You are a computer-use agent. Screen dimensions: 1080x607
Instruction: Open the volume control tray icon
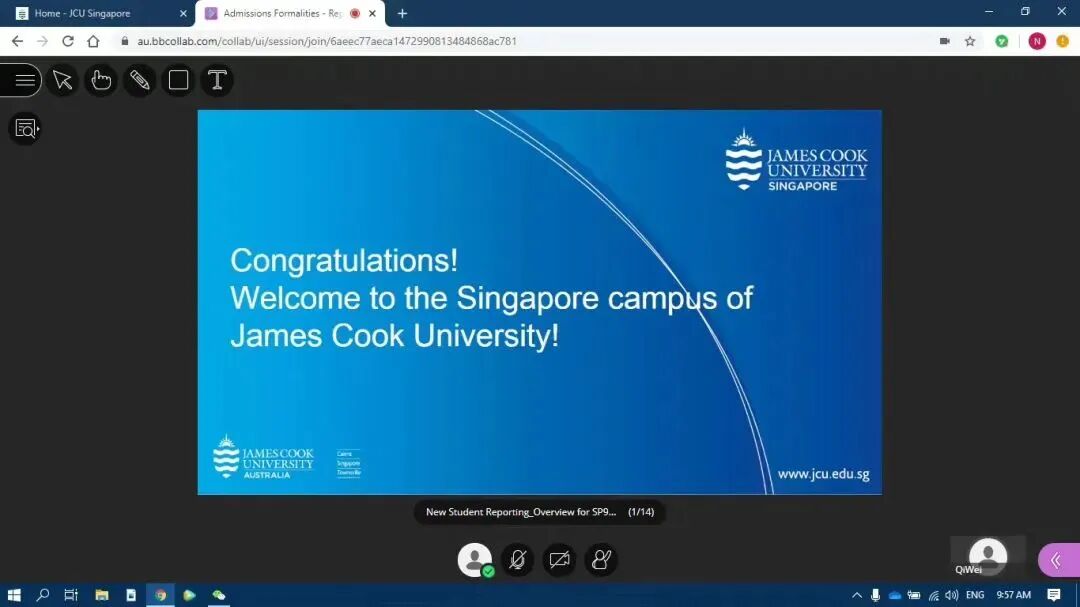[x=952, y=595]
